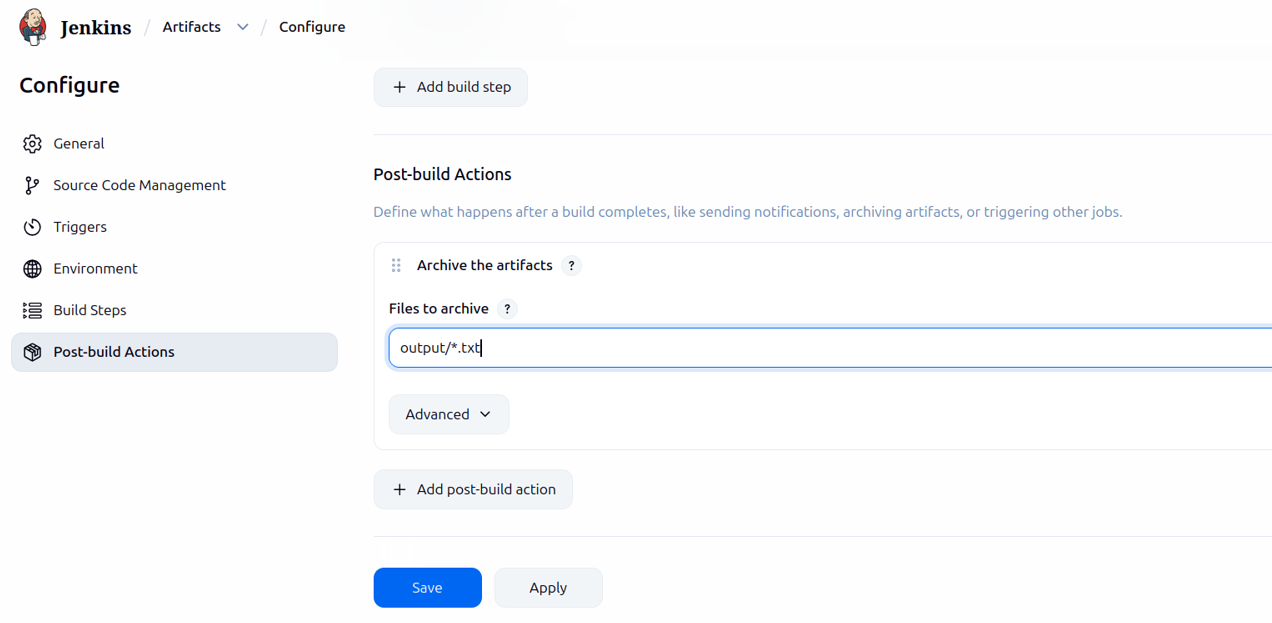Open the Configure breadcrumb item

[312, 26]
